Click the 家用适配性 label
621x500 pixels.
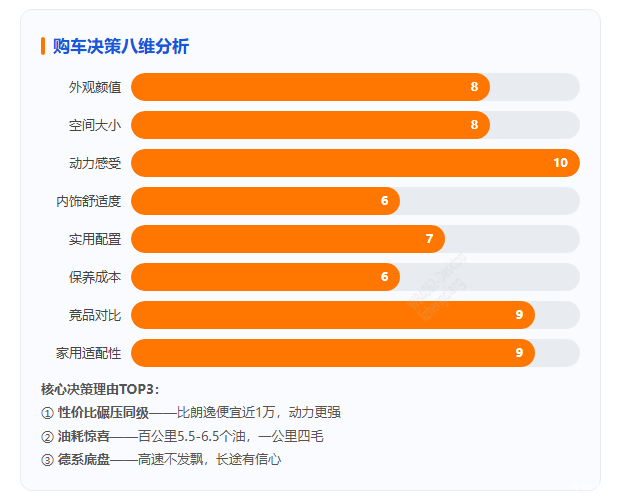88,353
